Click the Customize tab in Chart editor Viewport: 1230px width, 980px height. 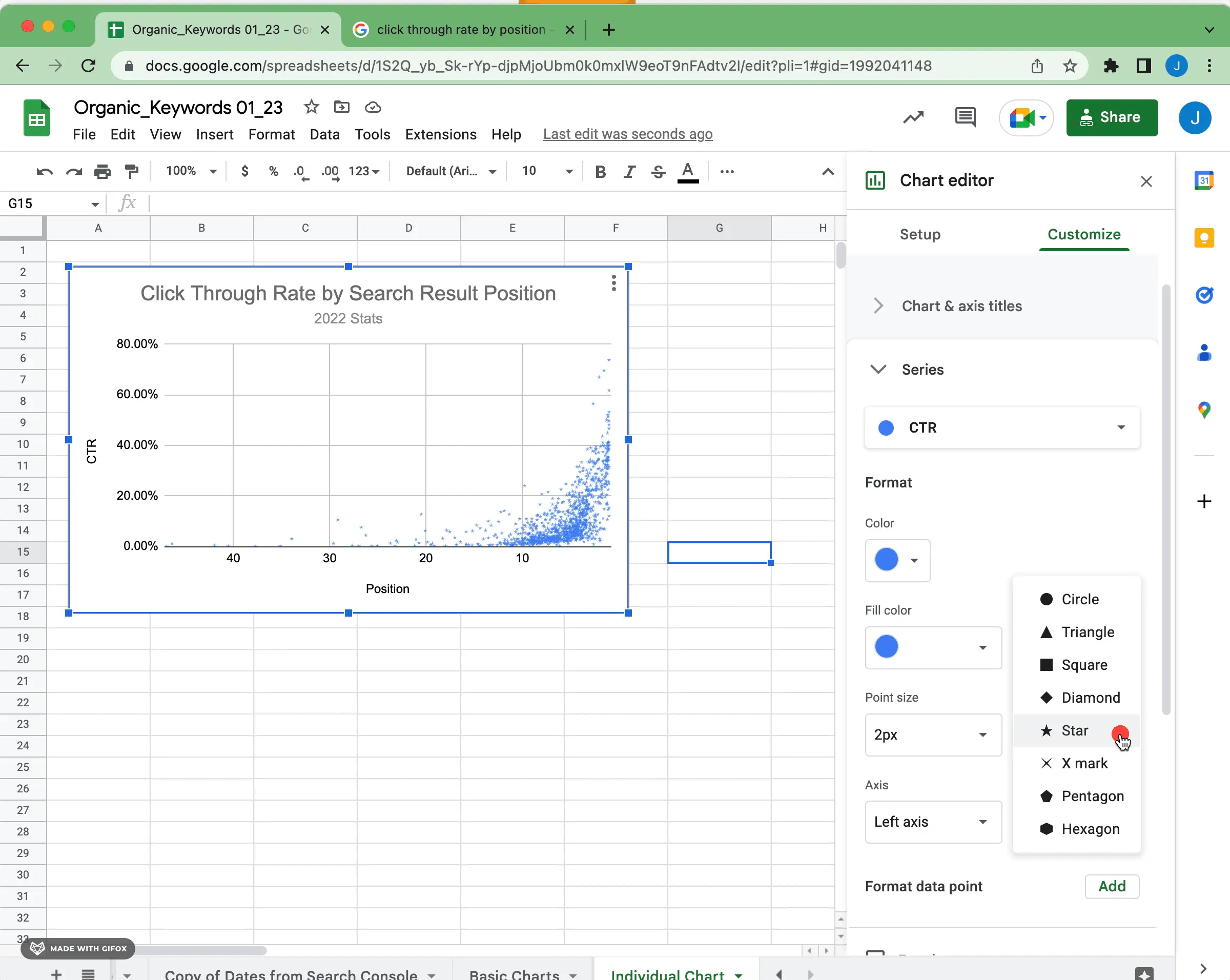(1084, 234)
